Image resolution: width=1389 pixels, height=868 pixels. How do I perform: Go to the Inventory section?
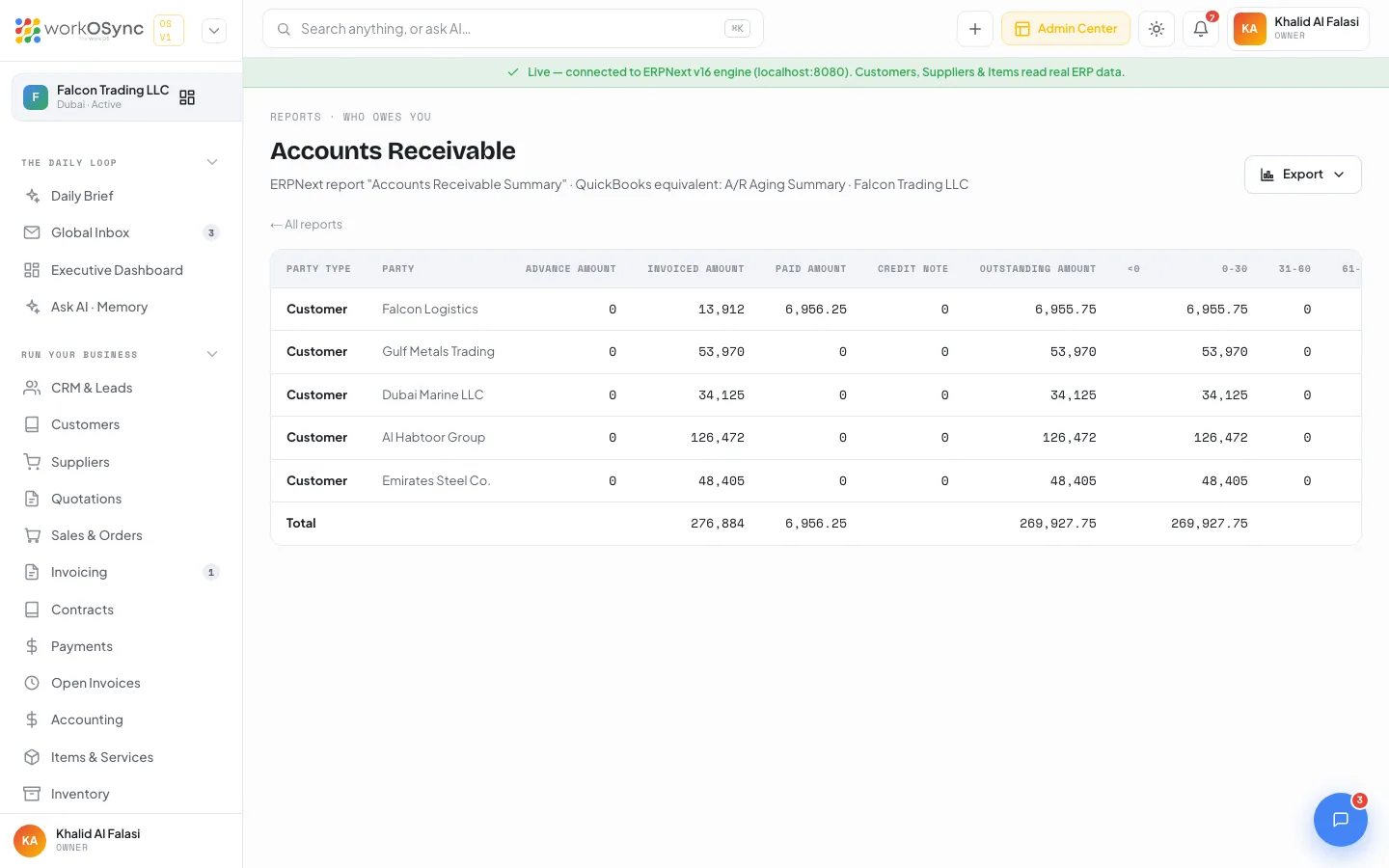pyautogui.click(x=121, y=794)
